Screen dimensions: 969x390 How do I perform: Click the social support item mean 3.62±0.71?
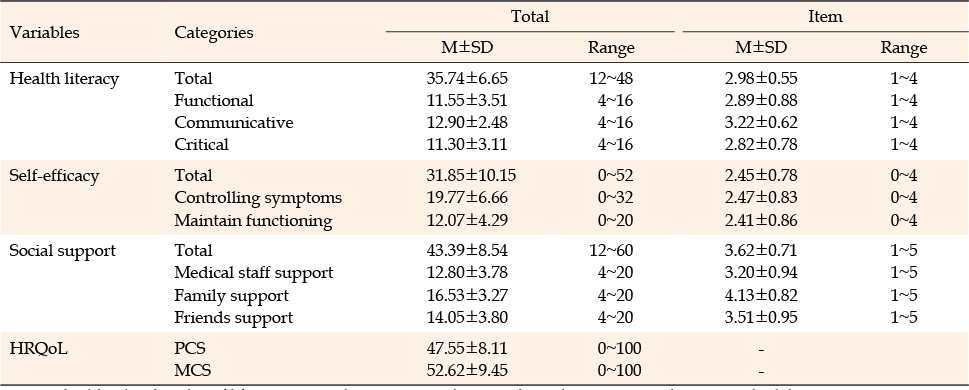(761, 251)
